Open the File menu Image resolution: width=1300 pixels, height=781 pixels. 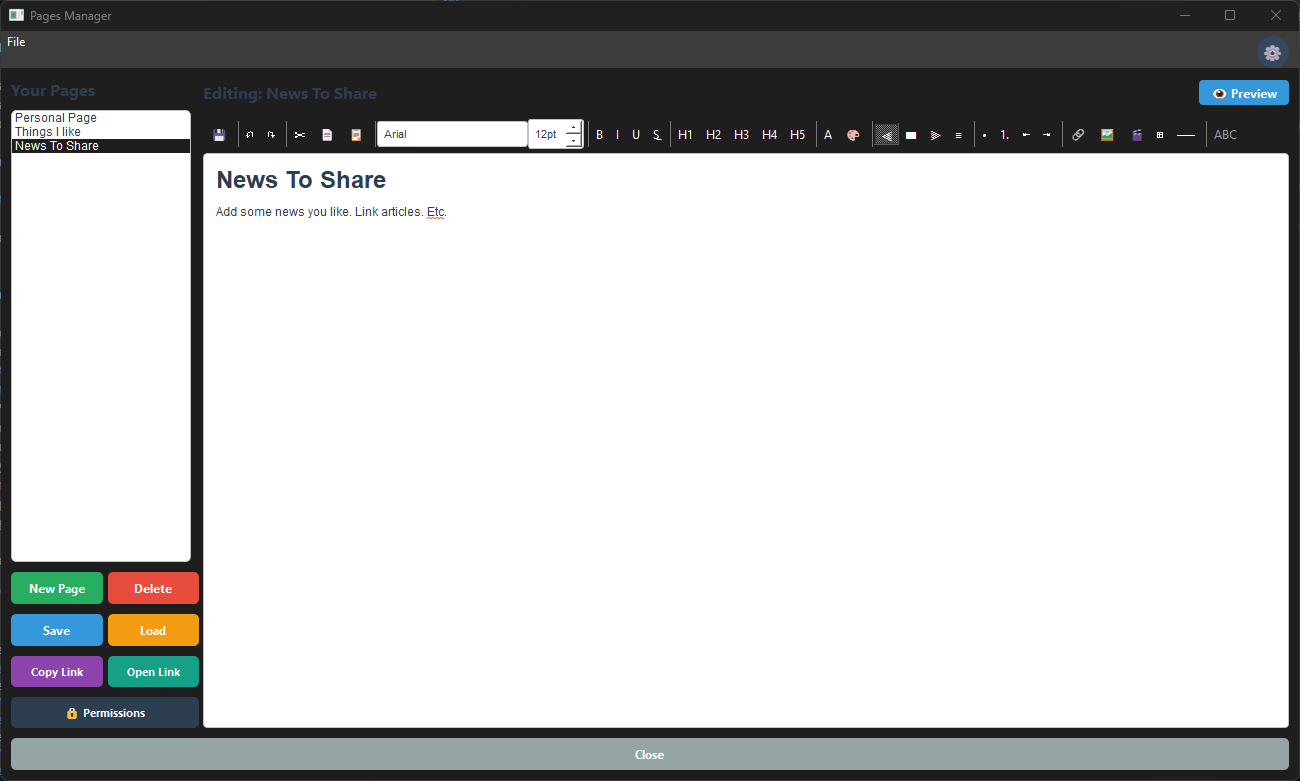click(16, 42)
